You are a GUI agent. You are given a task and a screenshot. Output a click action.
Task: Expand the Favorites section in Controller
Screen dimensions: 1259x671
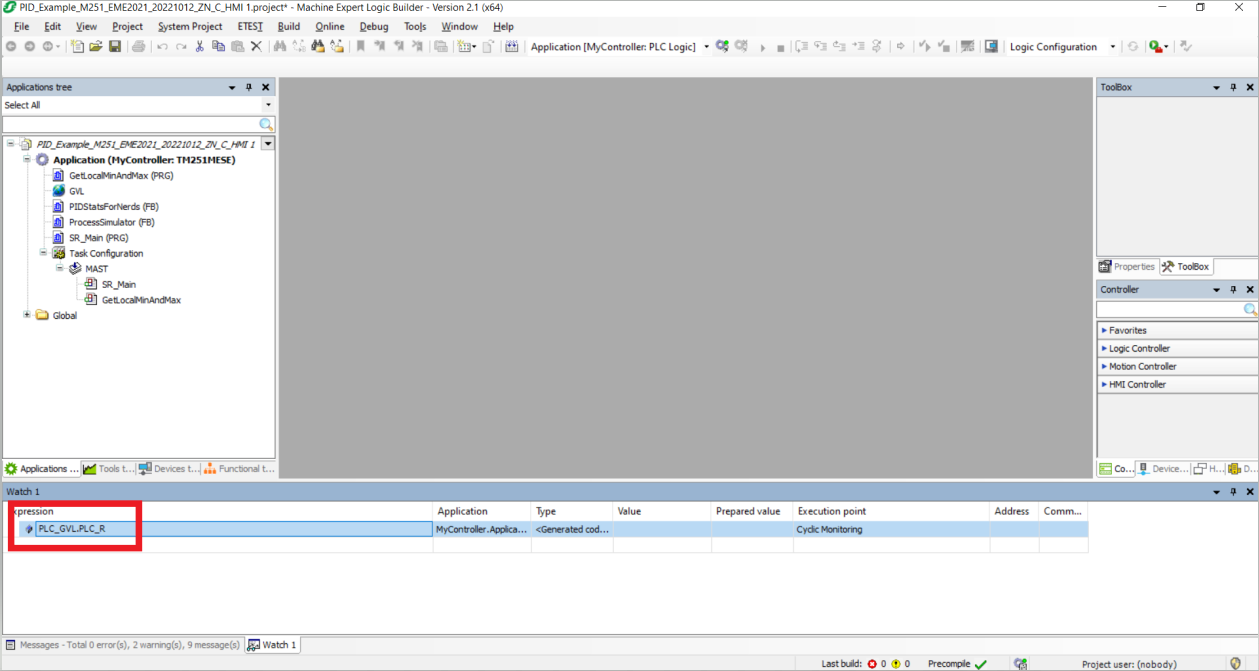pyautogui.click(x=1177, y=330)
